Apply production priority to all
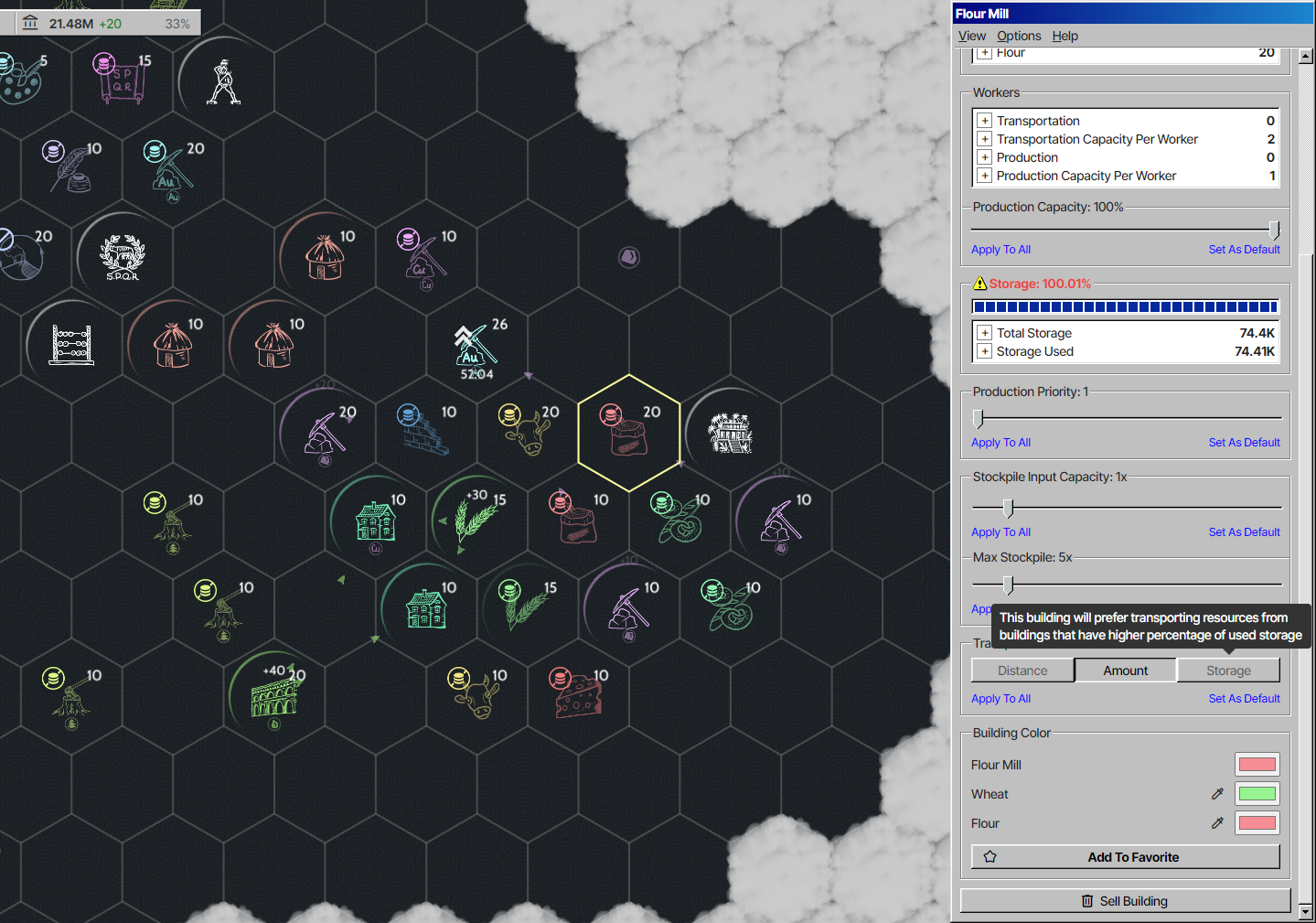 point(1000,443)
